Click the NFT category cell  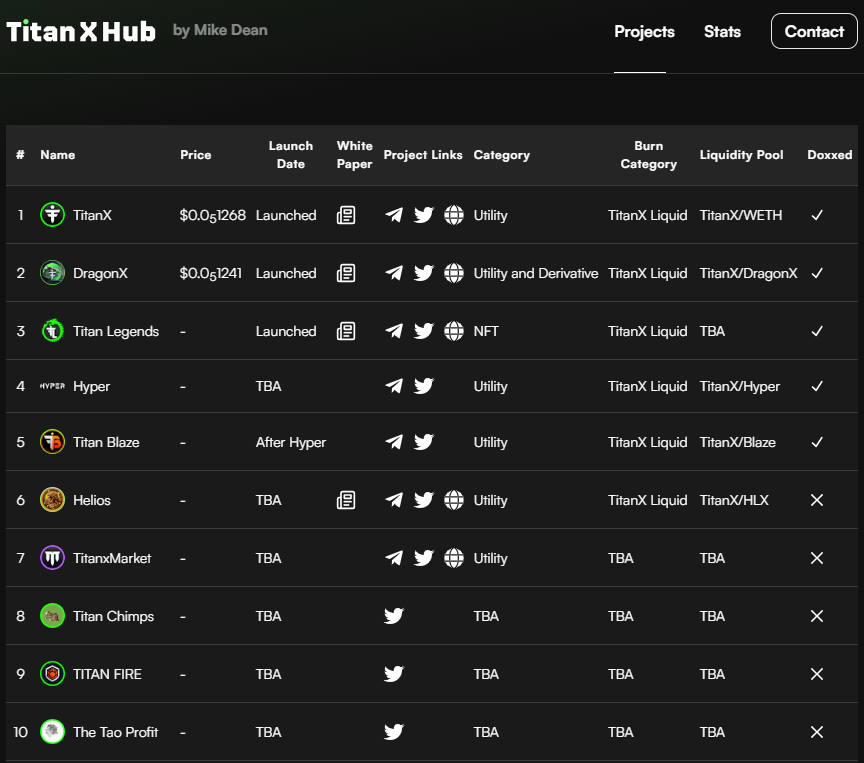click(486, 332)
